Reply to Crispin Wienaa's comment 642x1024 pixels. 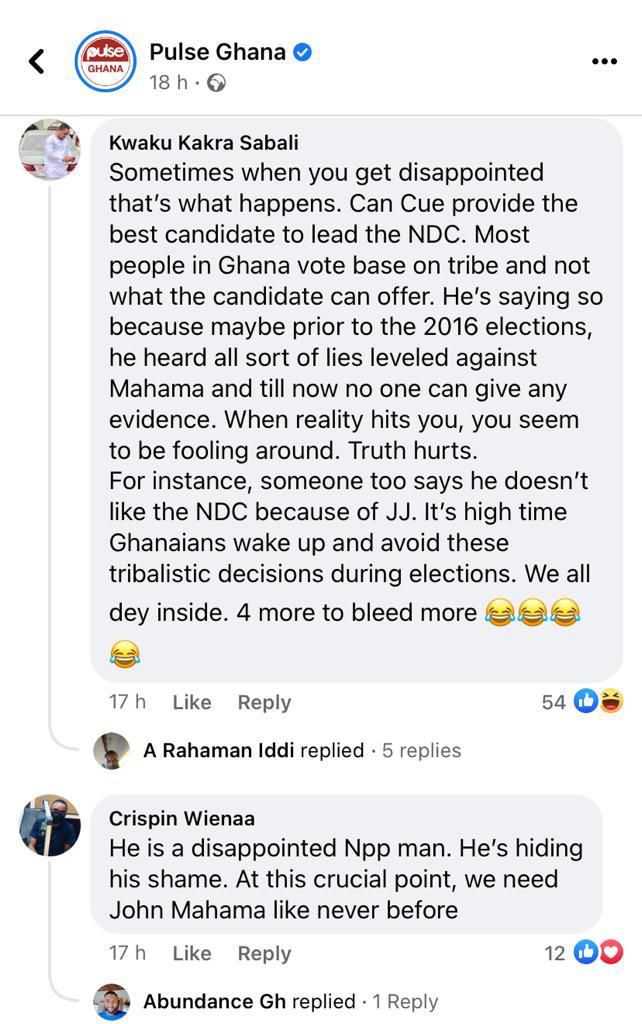pyautogui.click(x=264, y=953)
